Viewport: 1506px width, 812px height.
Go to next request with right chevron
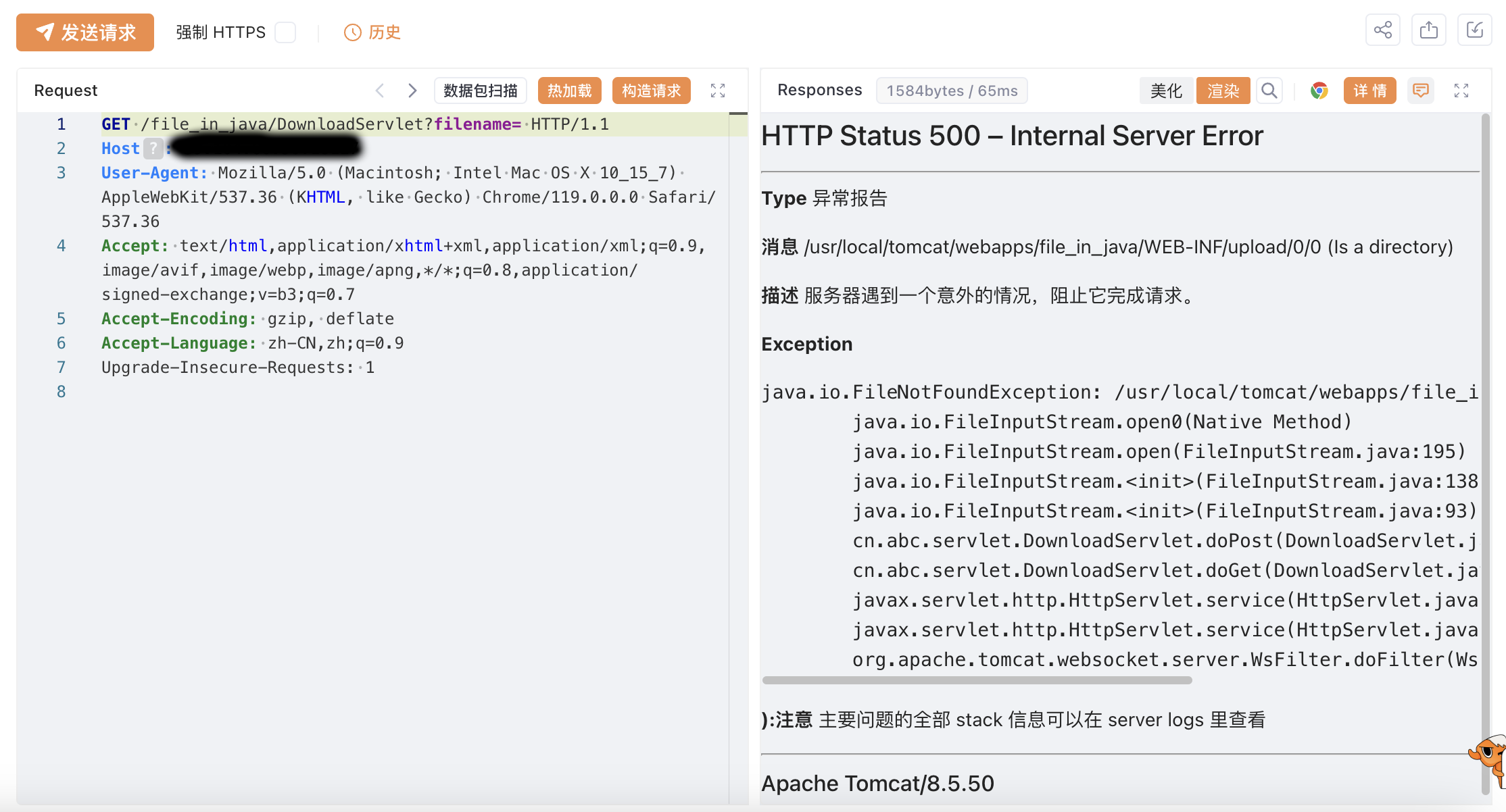(x=412, y=91)
